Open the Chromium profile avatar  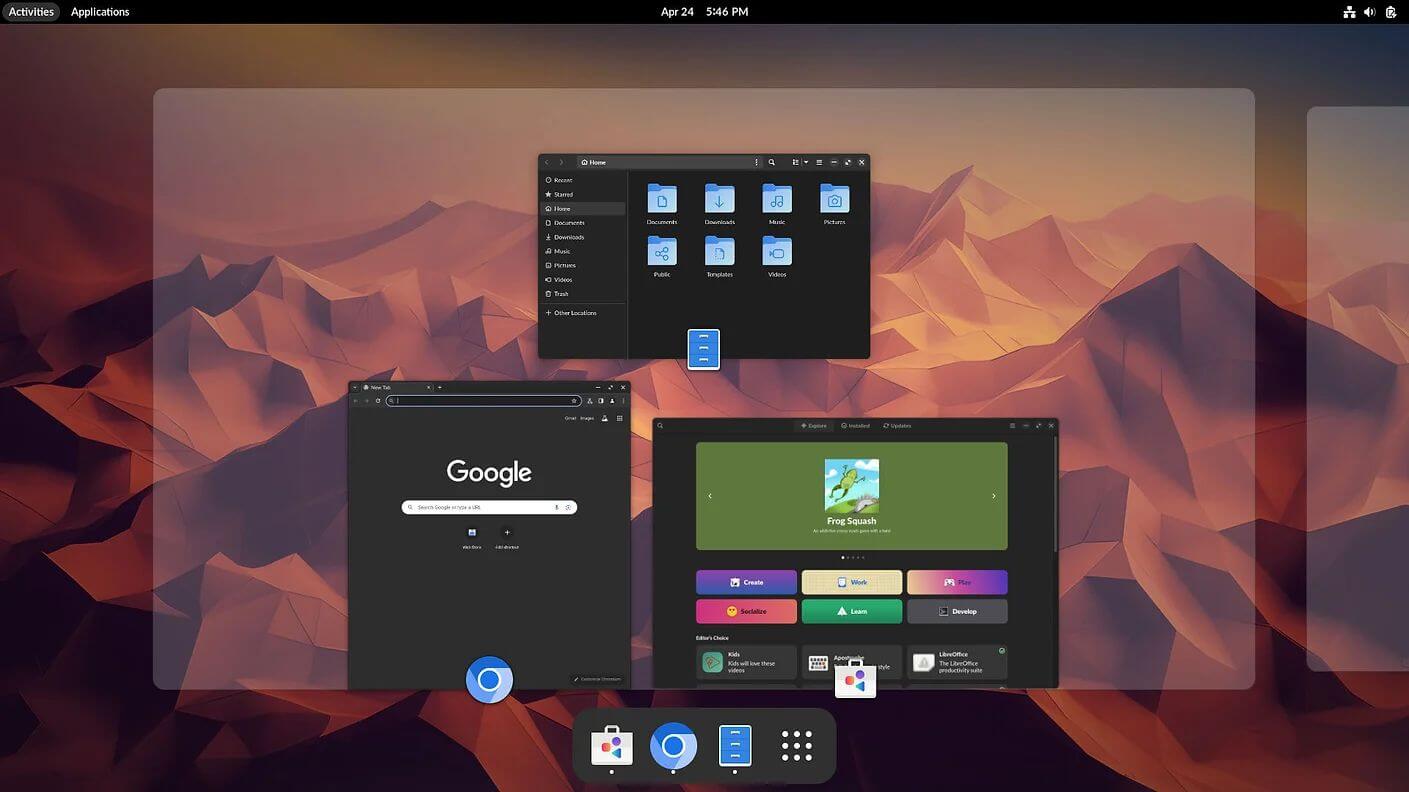(613, 400)
